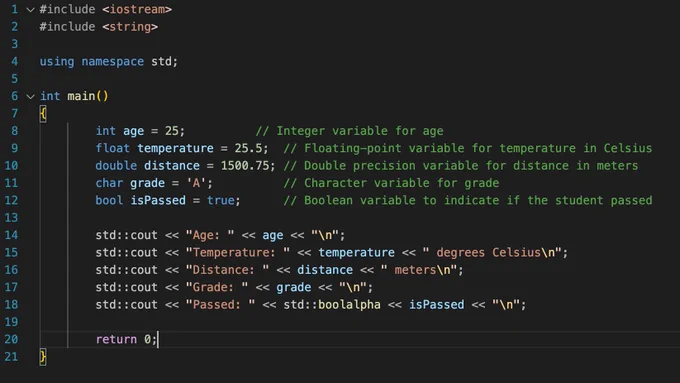Place cursor on opening brace line 7
This screenshot has width=680, height=383.
click(43, 114)
